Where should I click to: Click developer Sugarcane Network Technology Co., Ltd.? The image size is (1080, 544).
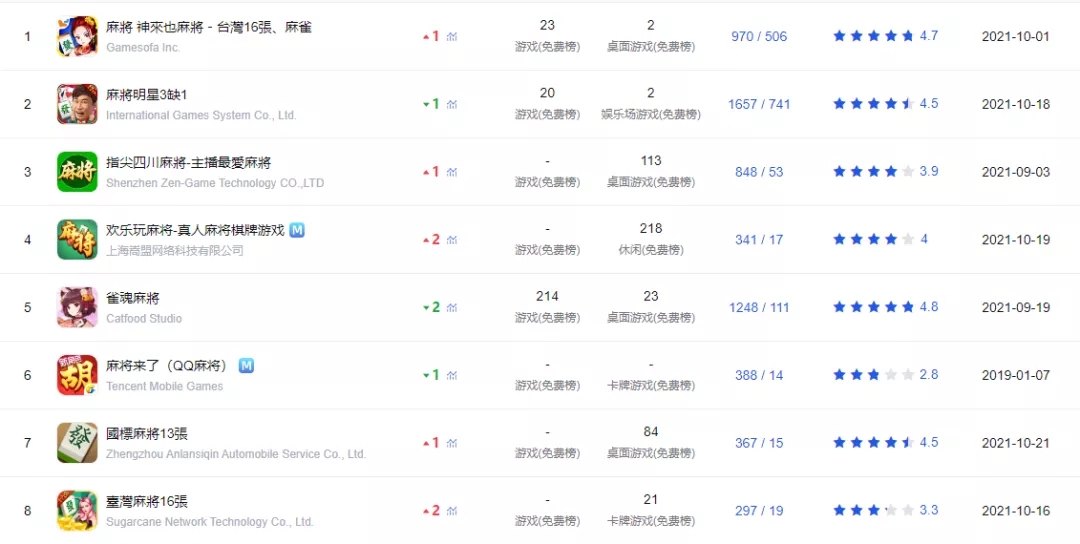[x=209, y=522]
